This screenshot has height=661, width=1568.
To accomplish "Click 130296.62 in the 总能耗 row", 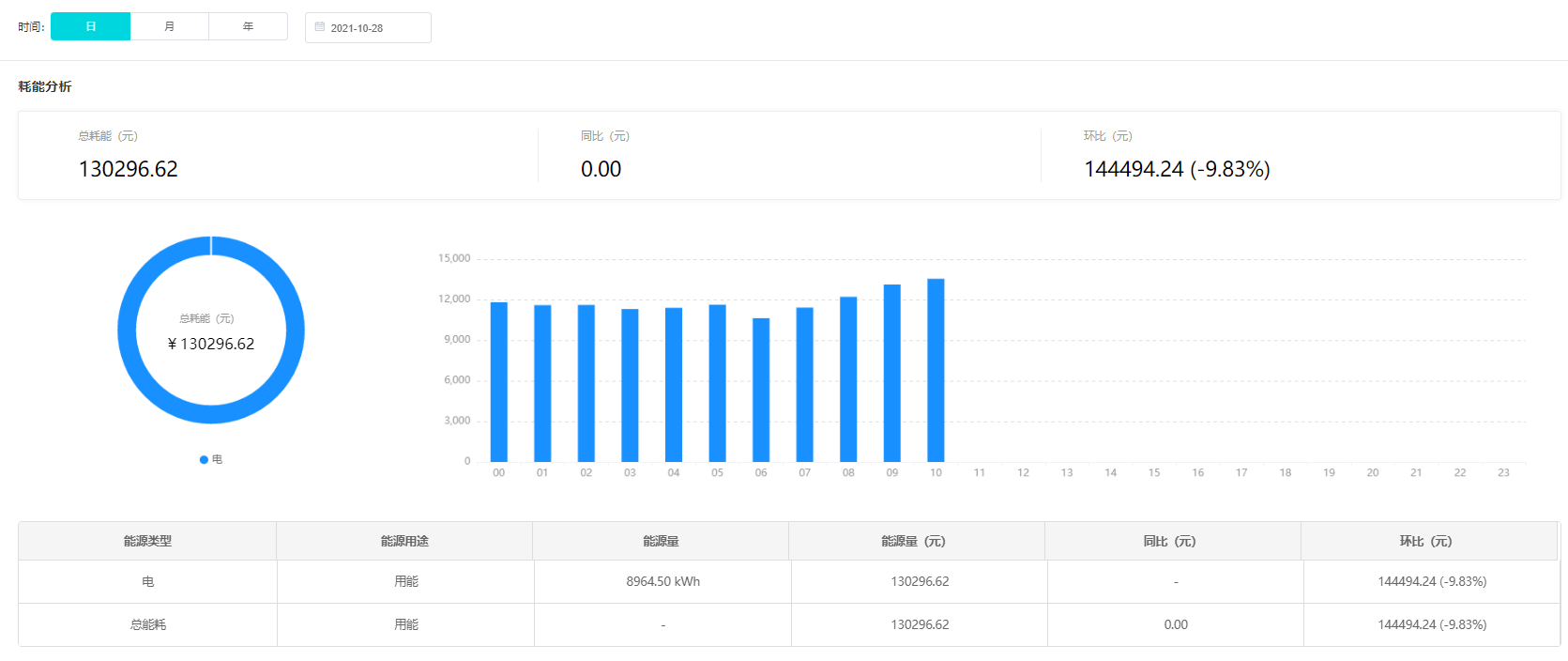I will tap(920, 624).
